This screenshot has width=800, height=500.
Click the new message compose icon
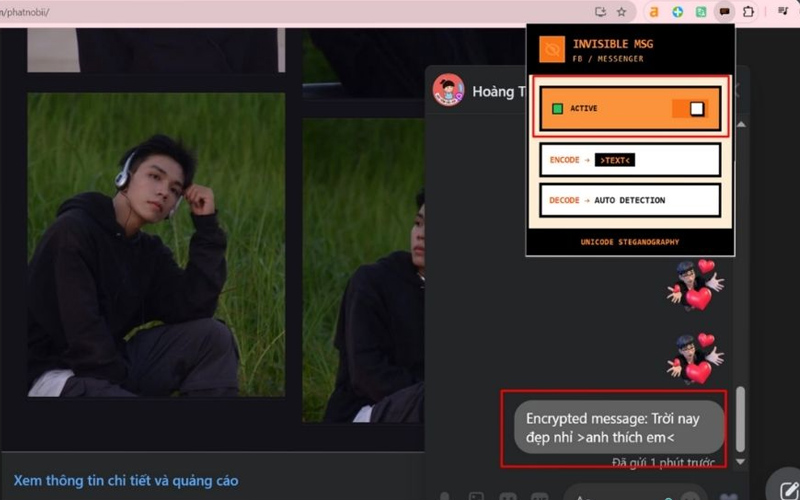(x=783, y=486)
